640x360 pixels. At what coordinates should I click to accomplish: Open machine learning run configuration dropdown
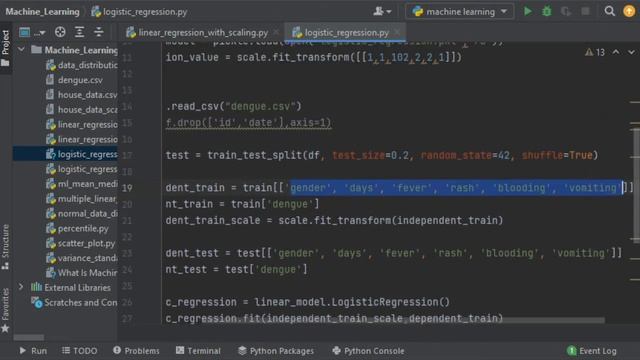[x=460, y=11]
